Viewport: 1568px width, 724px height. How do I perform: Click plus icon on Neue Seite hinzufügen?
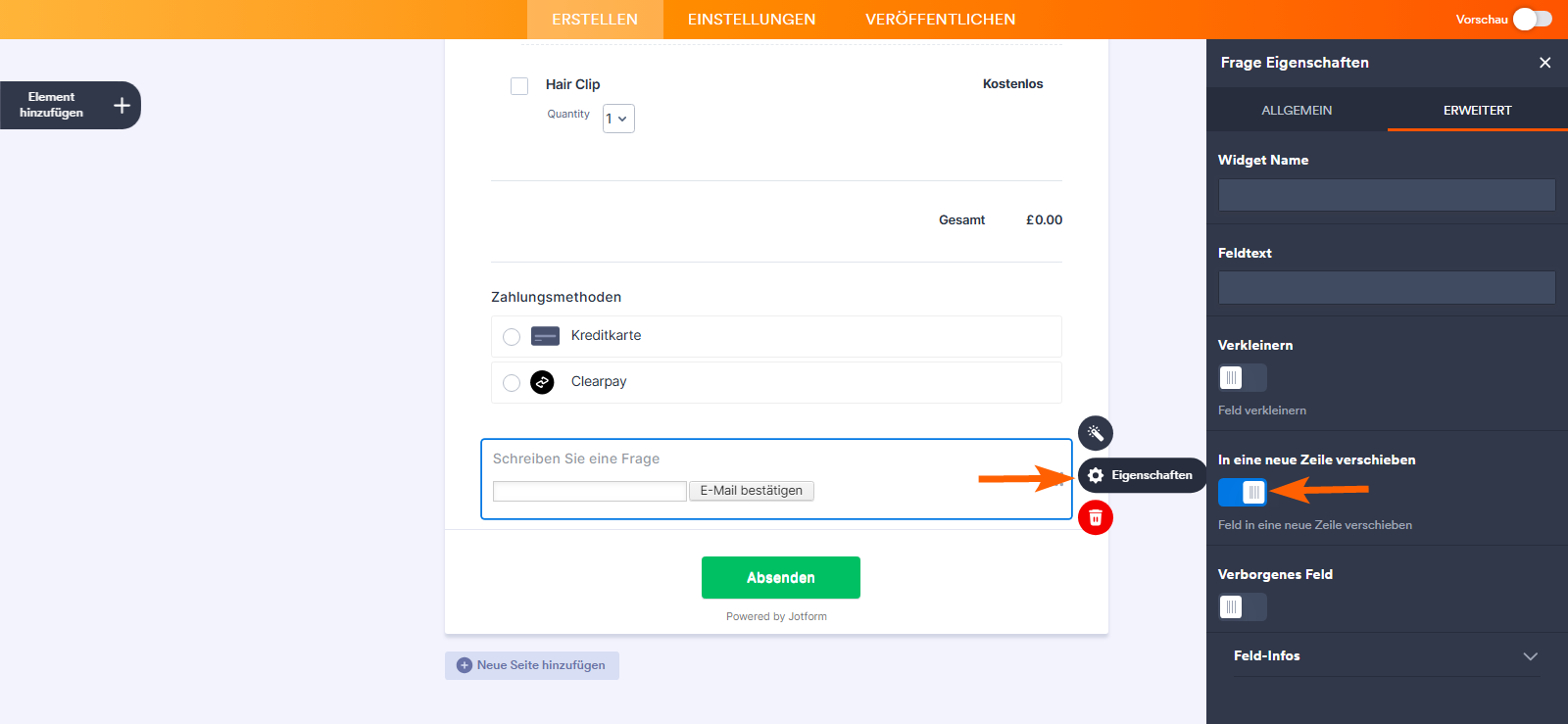465,665
